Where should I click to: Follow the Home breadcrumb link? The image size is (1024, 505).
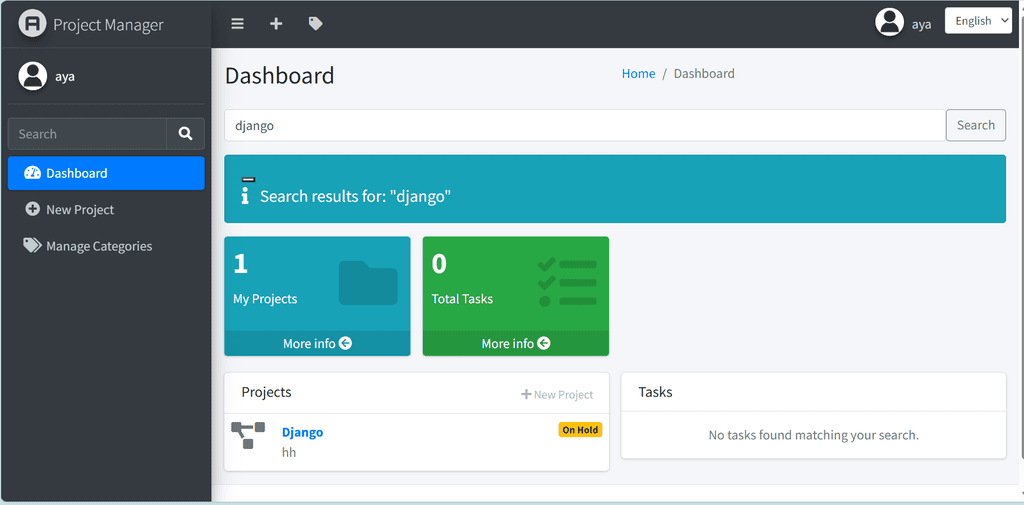point(638,74)
